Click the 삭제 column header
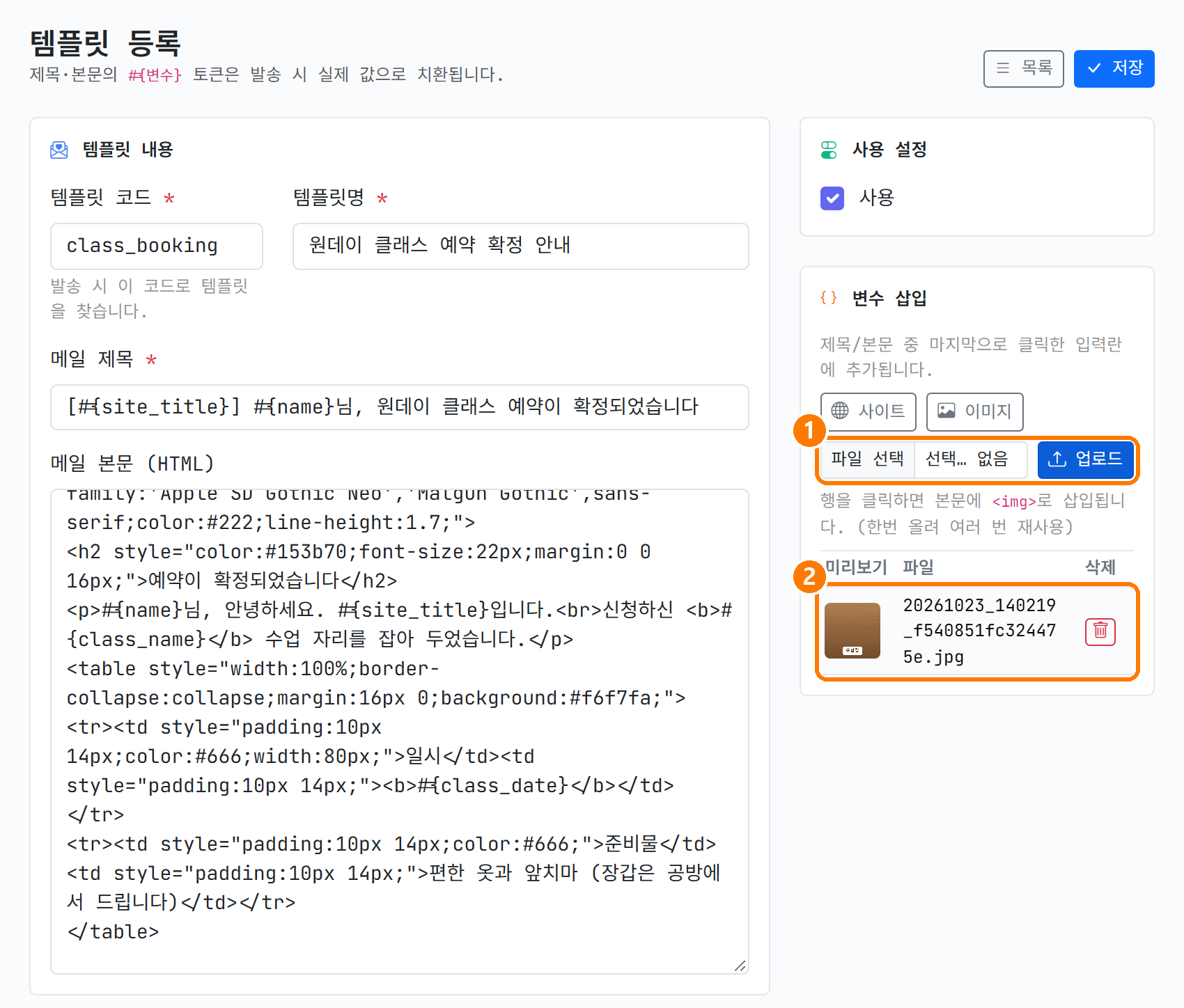Viewport: 1184px width, 1008px height. 1100,567
